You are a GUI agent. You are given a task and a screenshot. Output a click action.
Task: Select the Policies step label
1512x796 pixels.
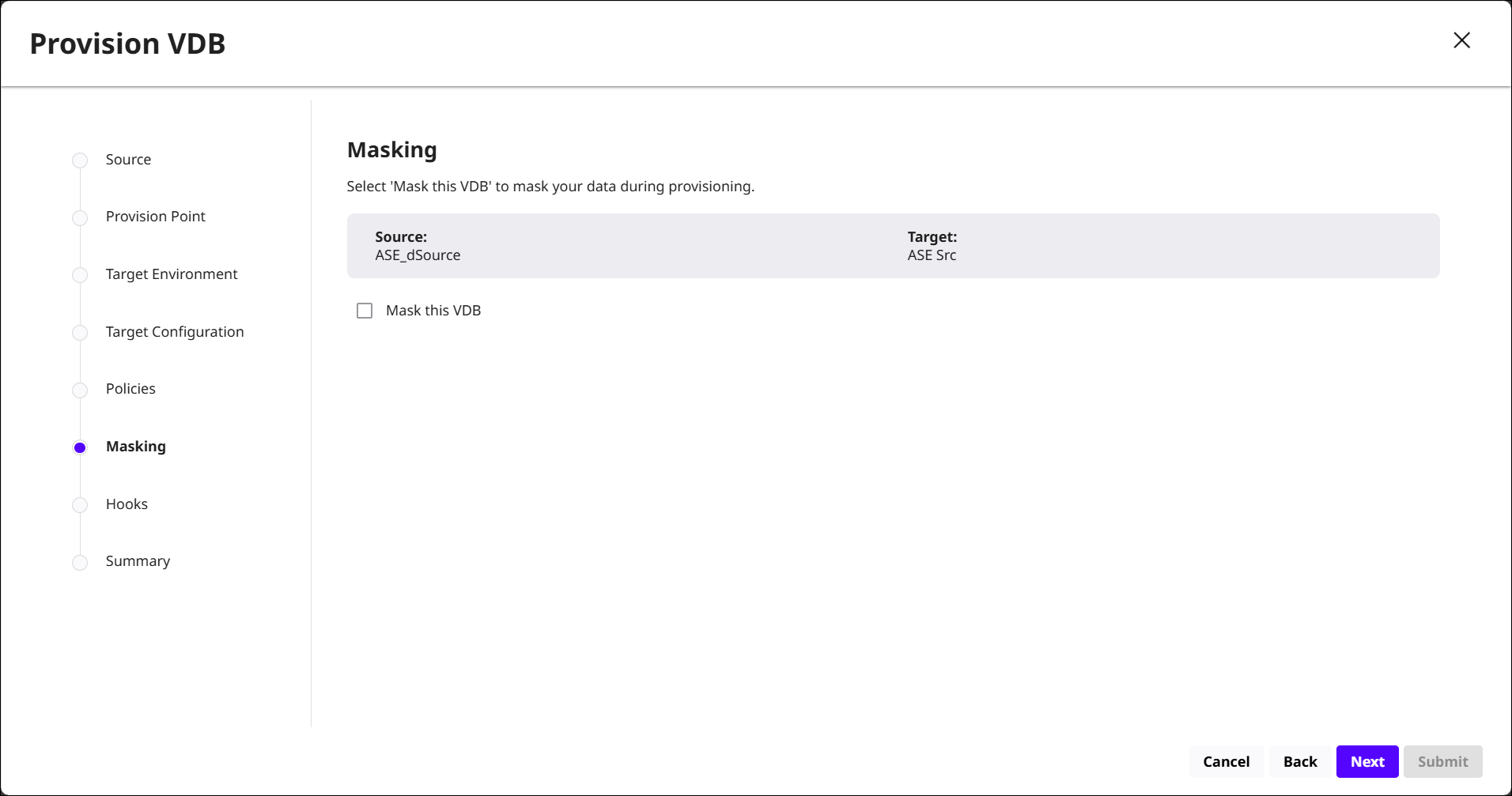(130, 389)
